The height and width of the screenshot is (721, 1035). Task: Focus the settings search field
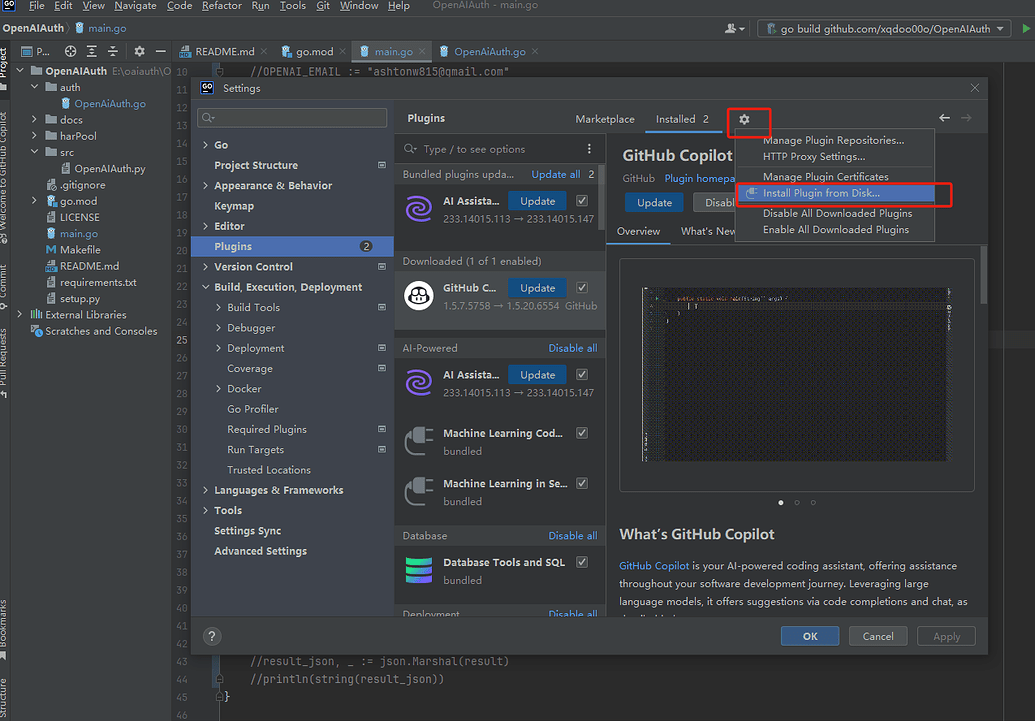[x=292, y=118]
